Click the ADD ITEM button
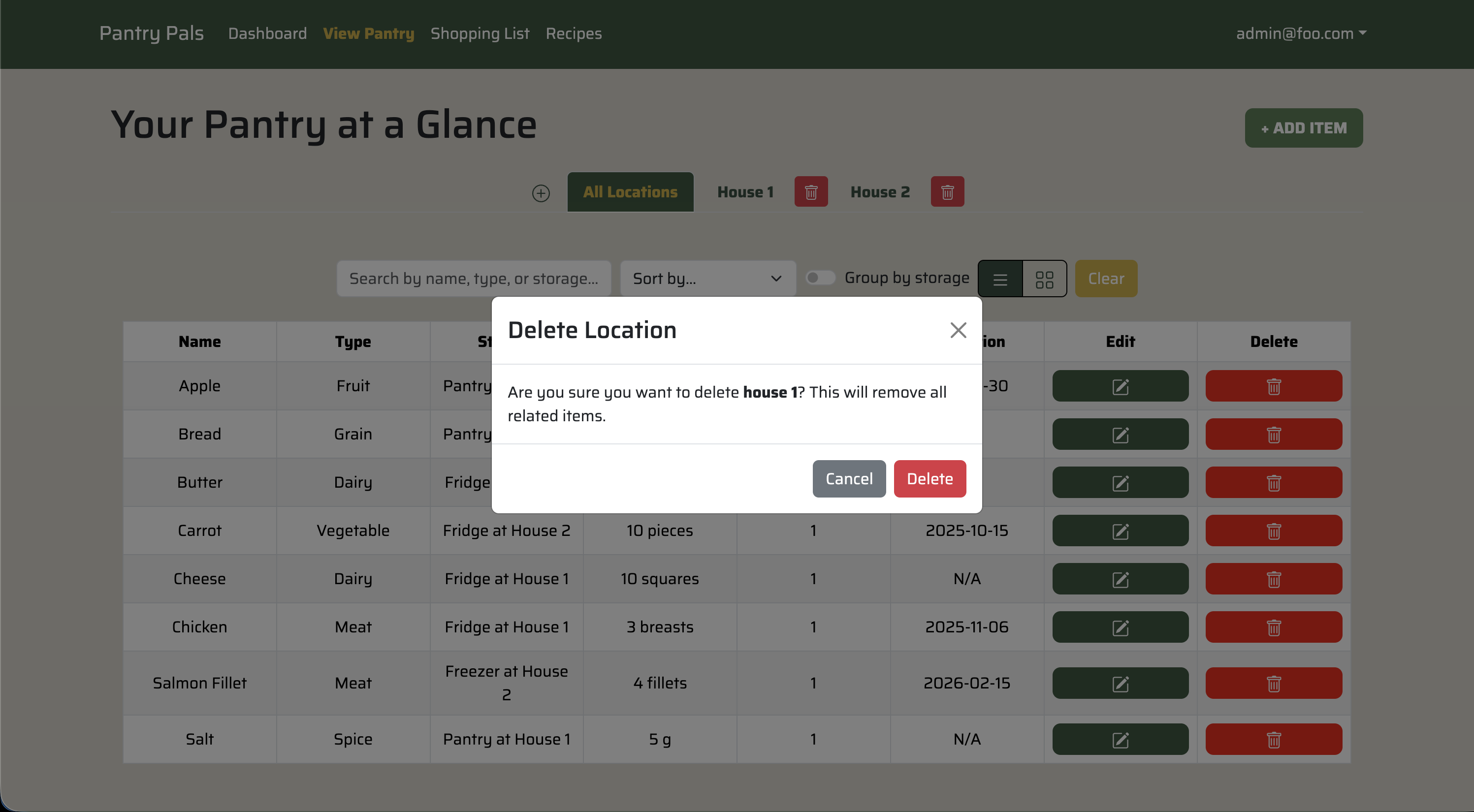The width and height of the screenshot is (1474, 812). click(x=1304, y=127)
